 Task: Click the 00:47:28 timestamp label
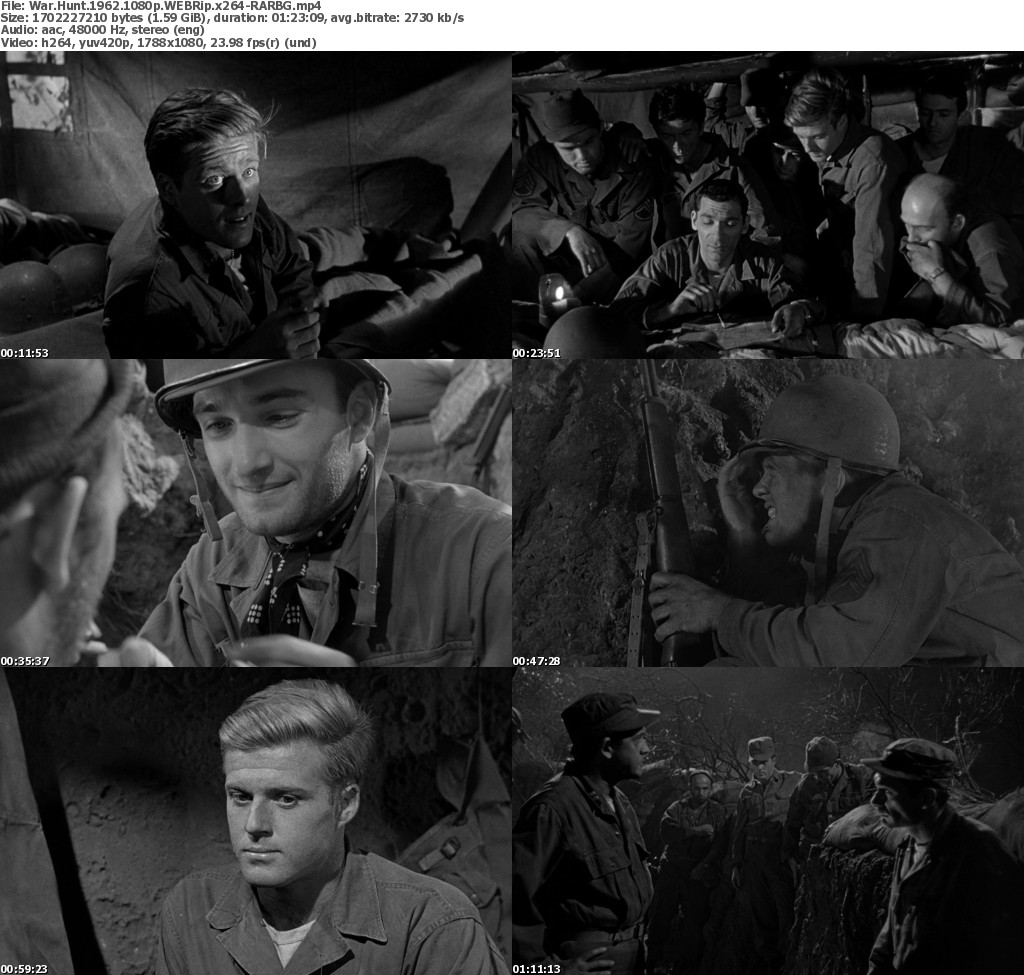537,661
